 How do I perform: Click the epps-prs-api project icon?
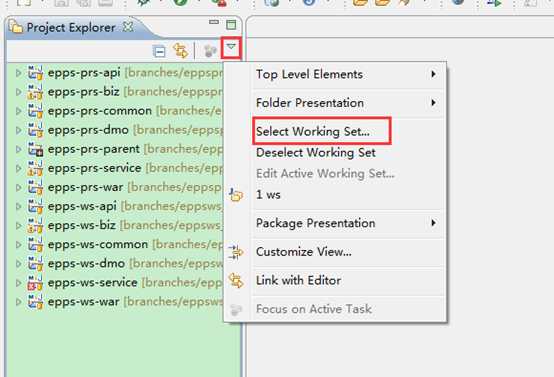coord(35,73)
